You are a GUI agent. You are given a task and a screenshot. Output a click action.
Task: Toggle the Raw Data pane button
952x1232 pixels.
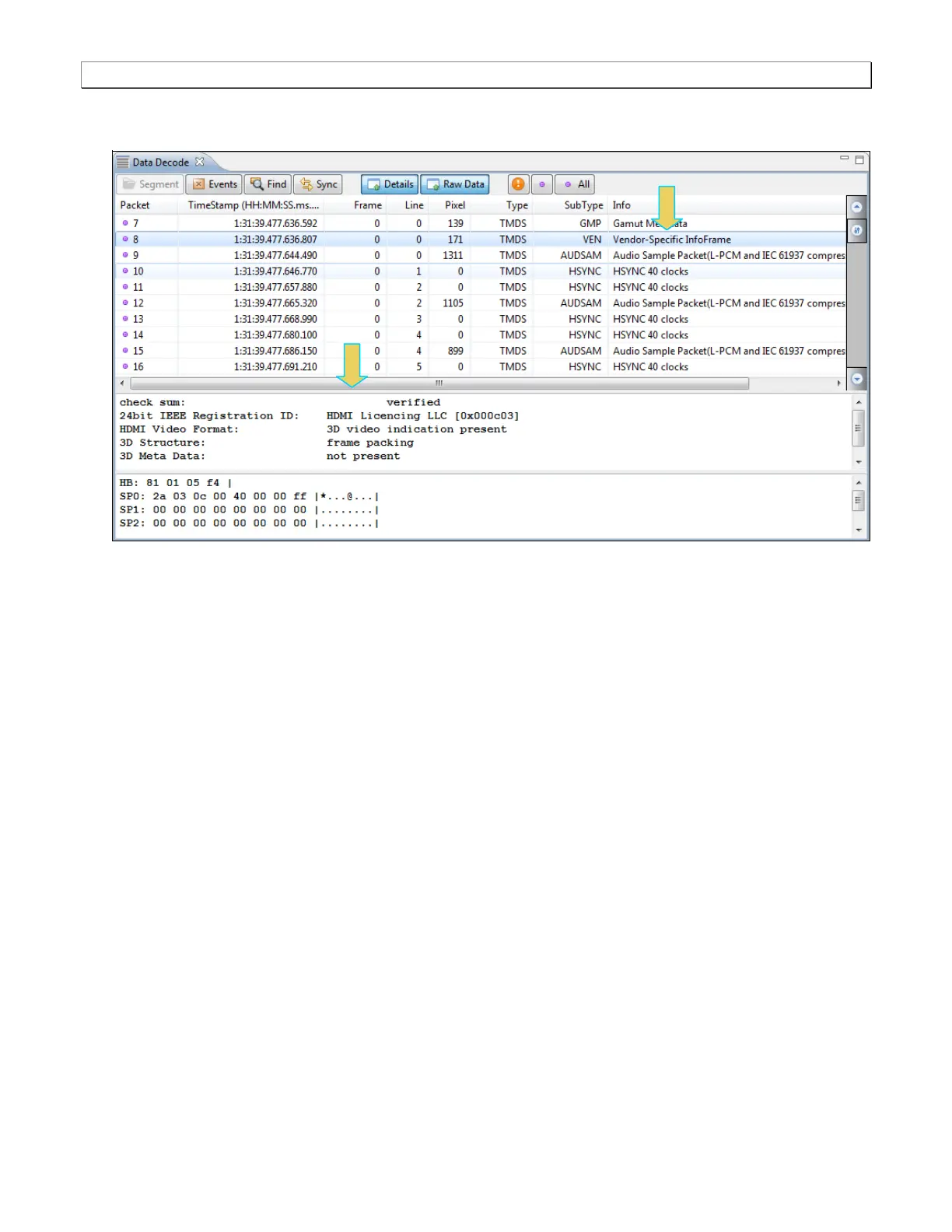point(455,184)
